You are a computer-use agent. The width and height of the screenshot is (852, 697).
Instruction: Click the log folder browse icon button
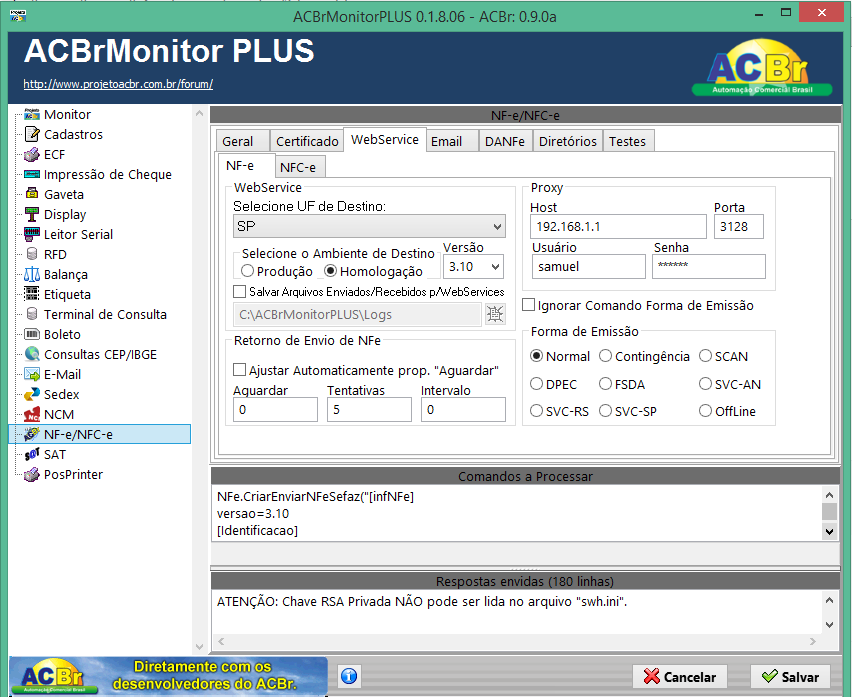click(495, 314)
